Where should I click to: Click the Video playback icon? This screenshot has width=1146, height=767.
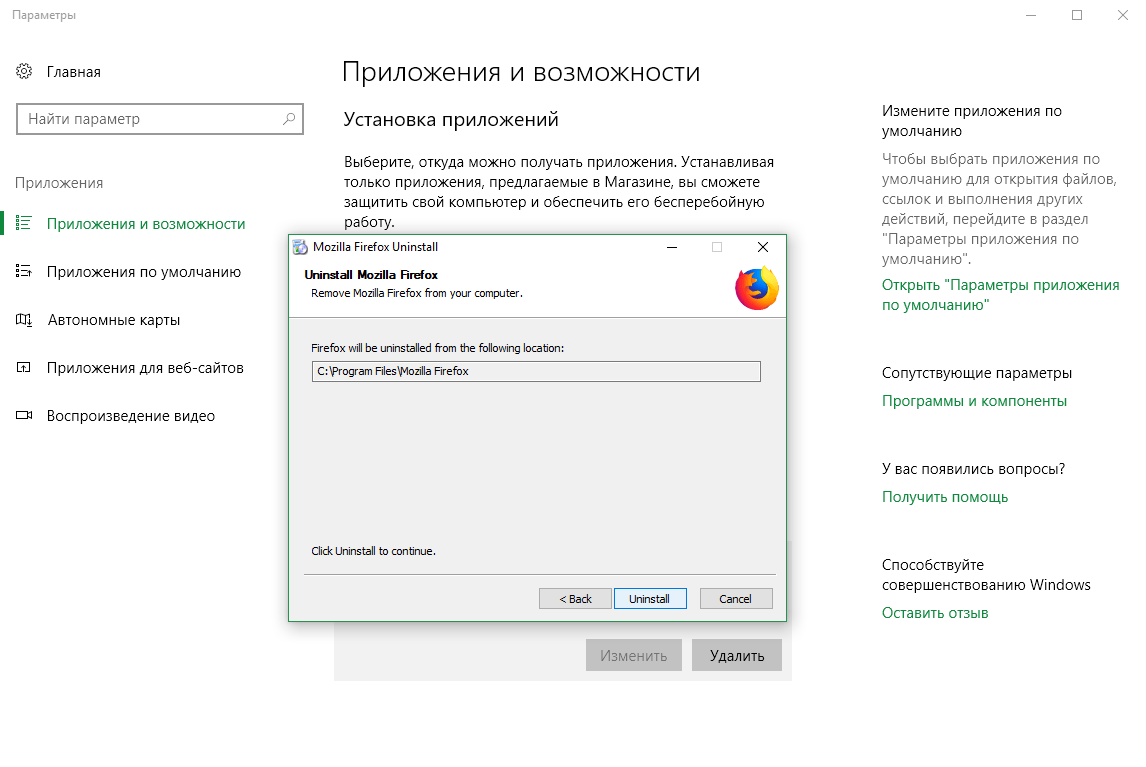point(25,416)
